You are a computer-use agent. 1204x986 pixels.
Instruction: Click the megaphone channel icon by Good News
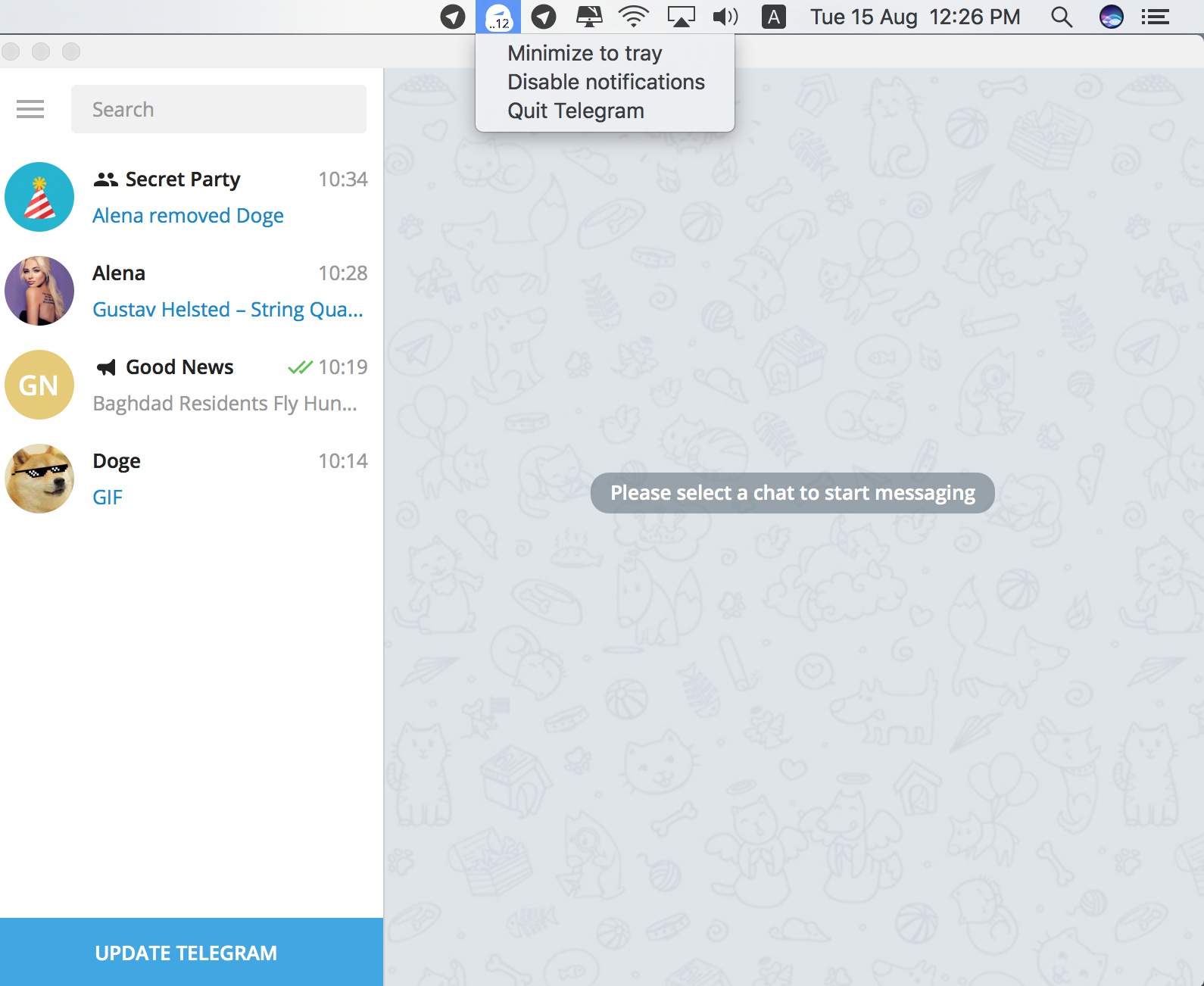click(x=106, y=367)
